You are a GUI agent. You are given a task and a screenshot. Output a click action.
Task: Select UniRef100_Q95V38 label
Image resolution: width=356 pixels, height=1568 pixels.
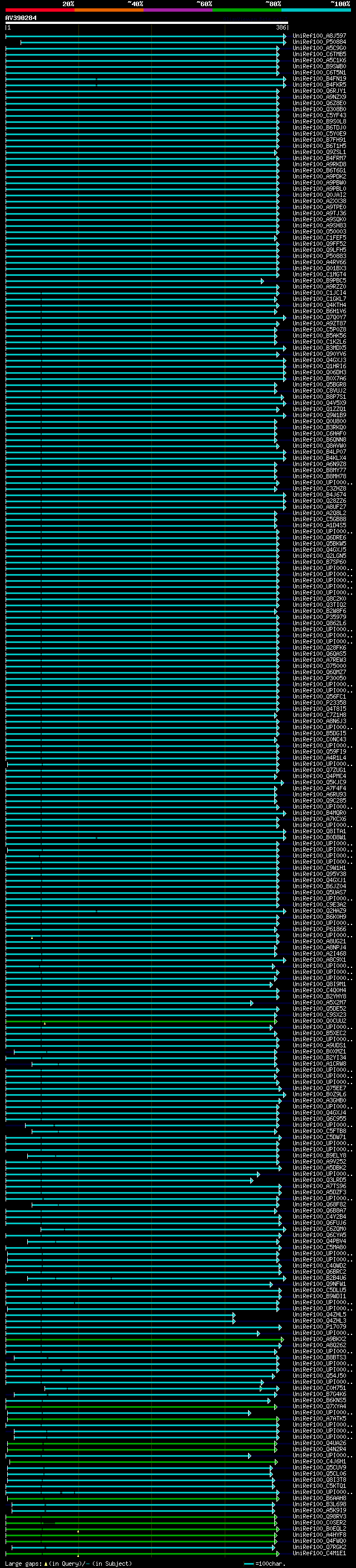click(x=319, y=874)
